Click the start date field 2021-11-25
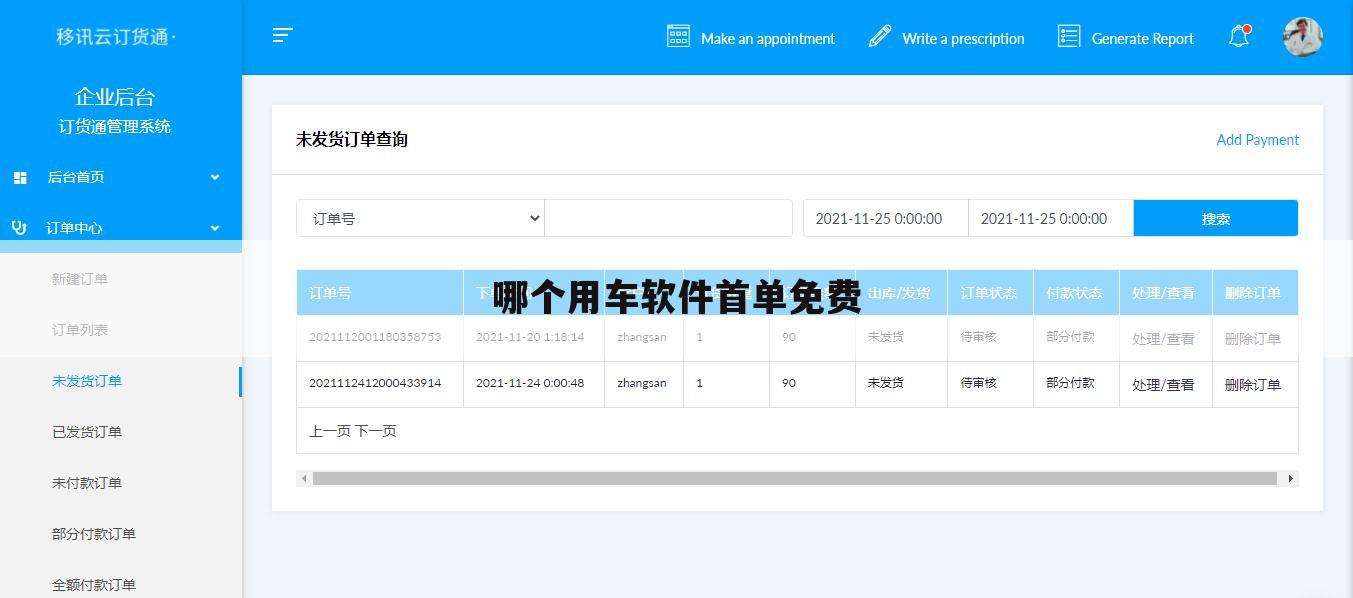The height and width of the screenshot is (598, 1353). pyautogui.click(x=886, y=218)
